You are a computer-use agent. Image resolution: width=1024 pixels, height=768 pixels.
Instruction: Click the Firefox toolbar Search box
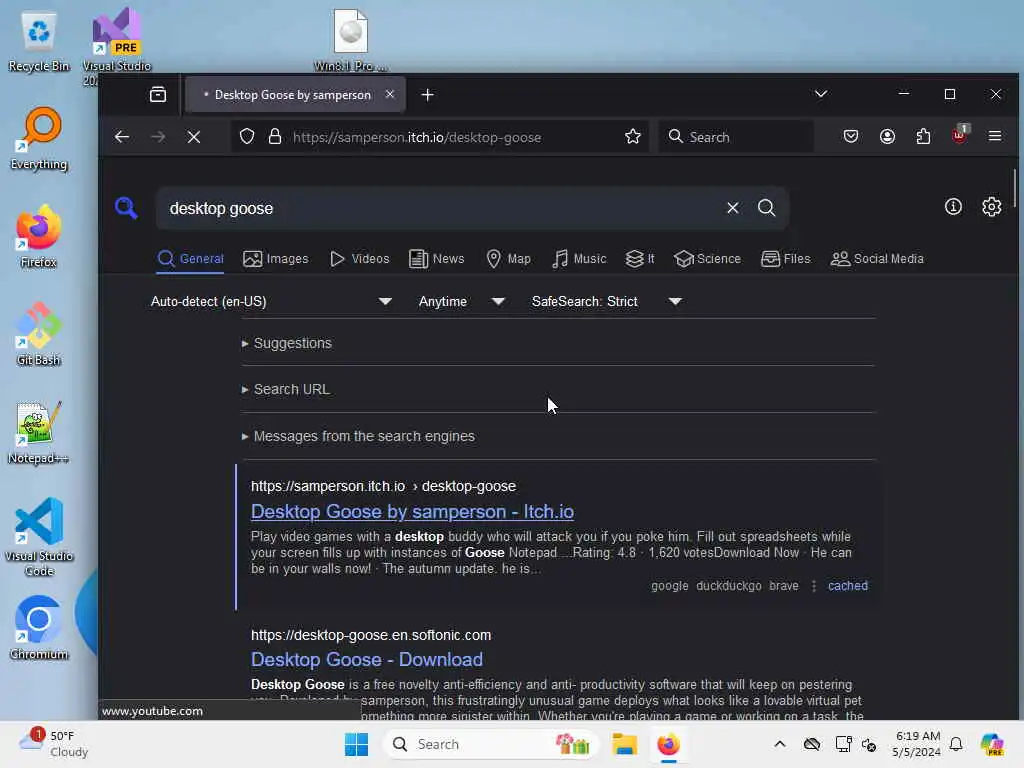click(736, 137)
